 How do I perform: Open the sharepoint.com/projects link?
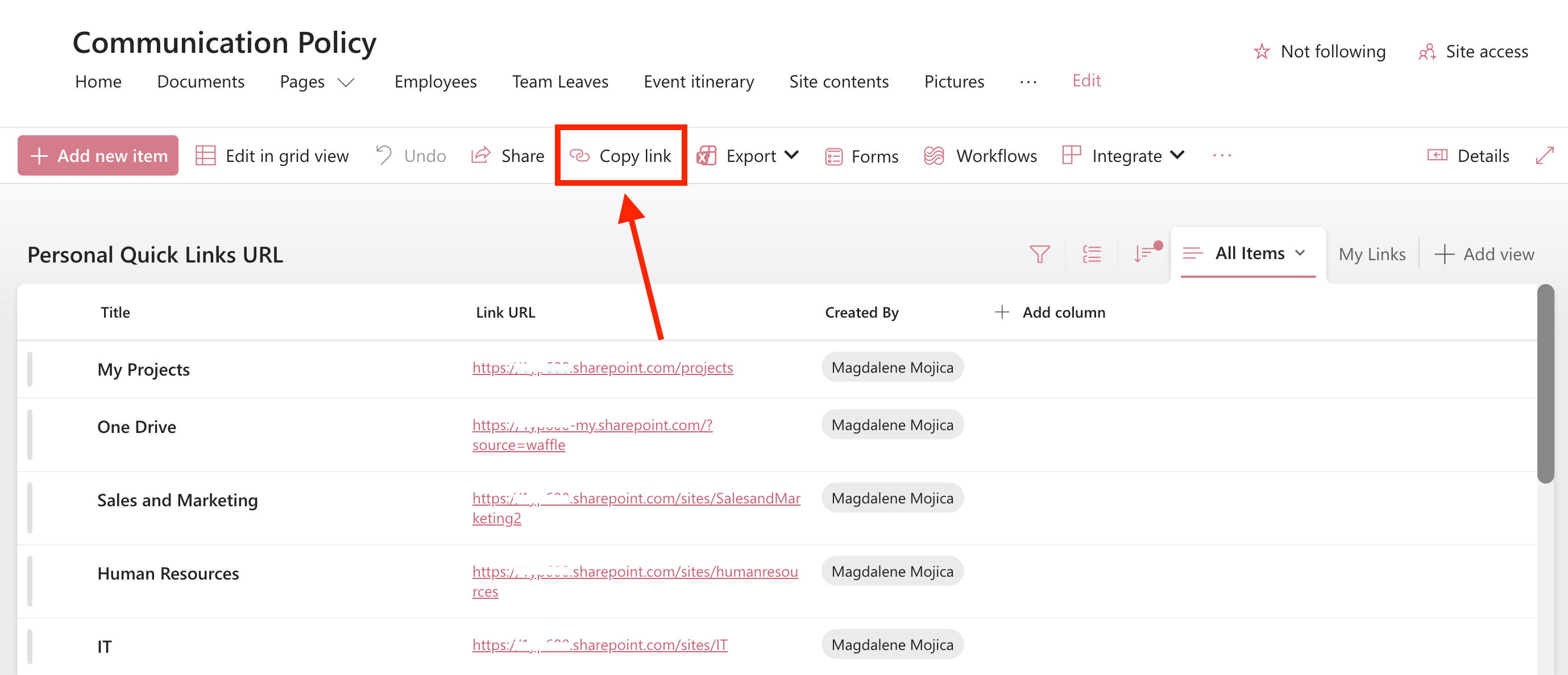(x=603, y=367)
